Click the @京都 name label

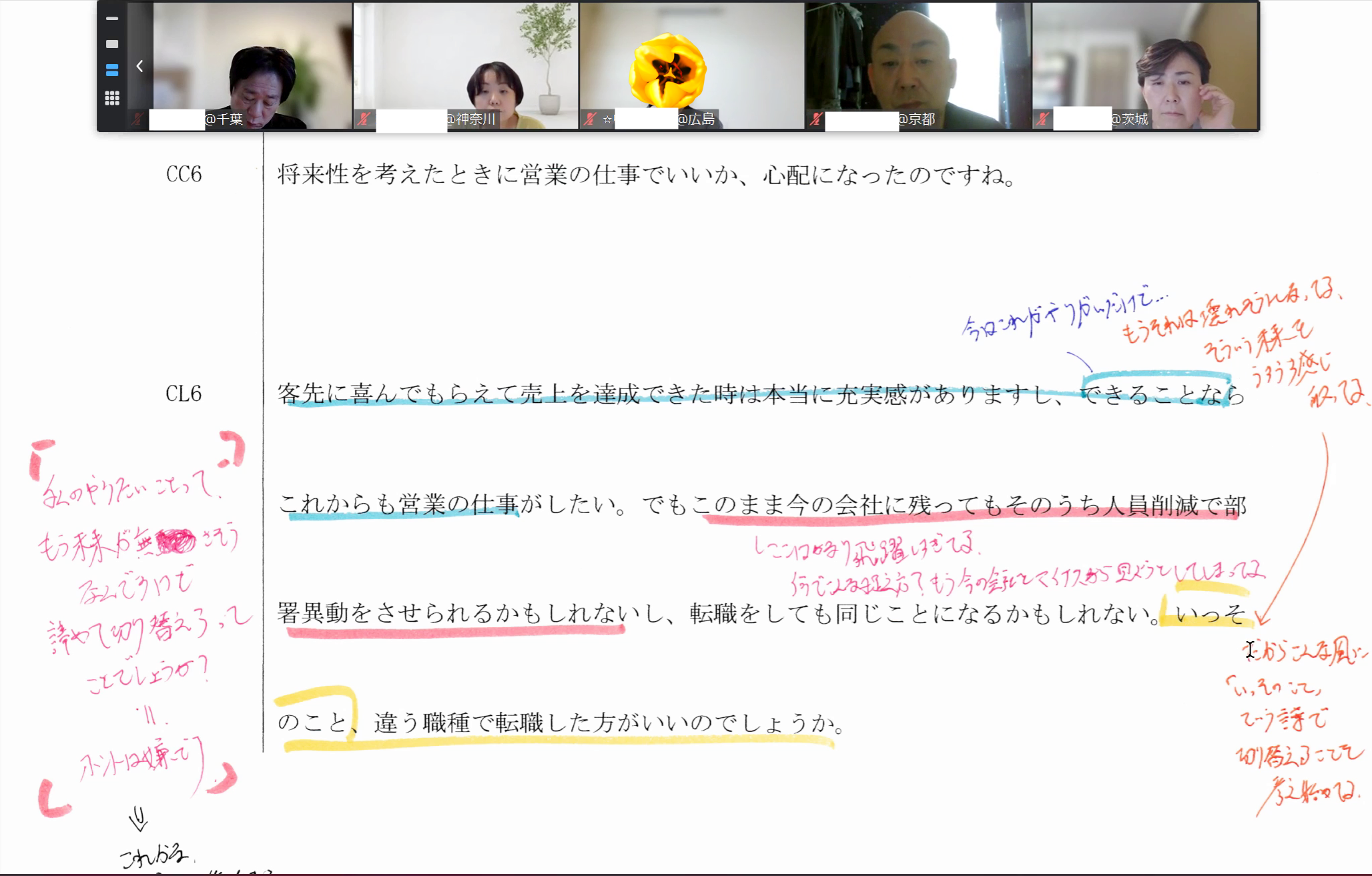click(x=916, y=119)
